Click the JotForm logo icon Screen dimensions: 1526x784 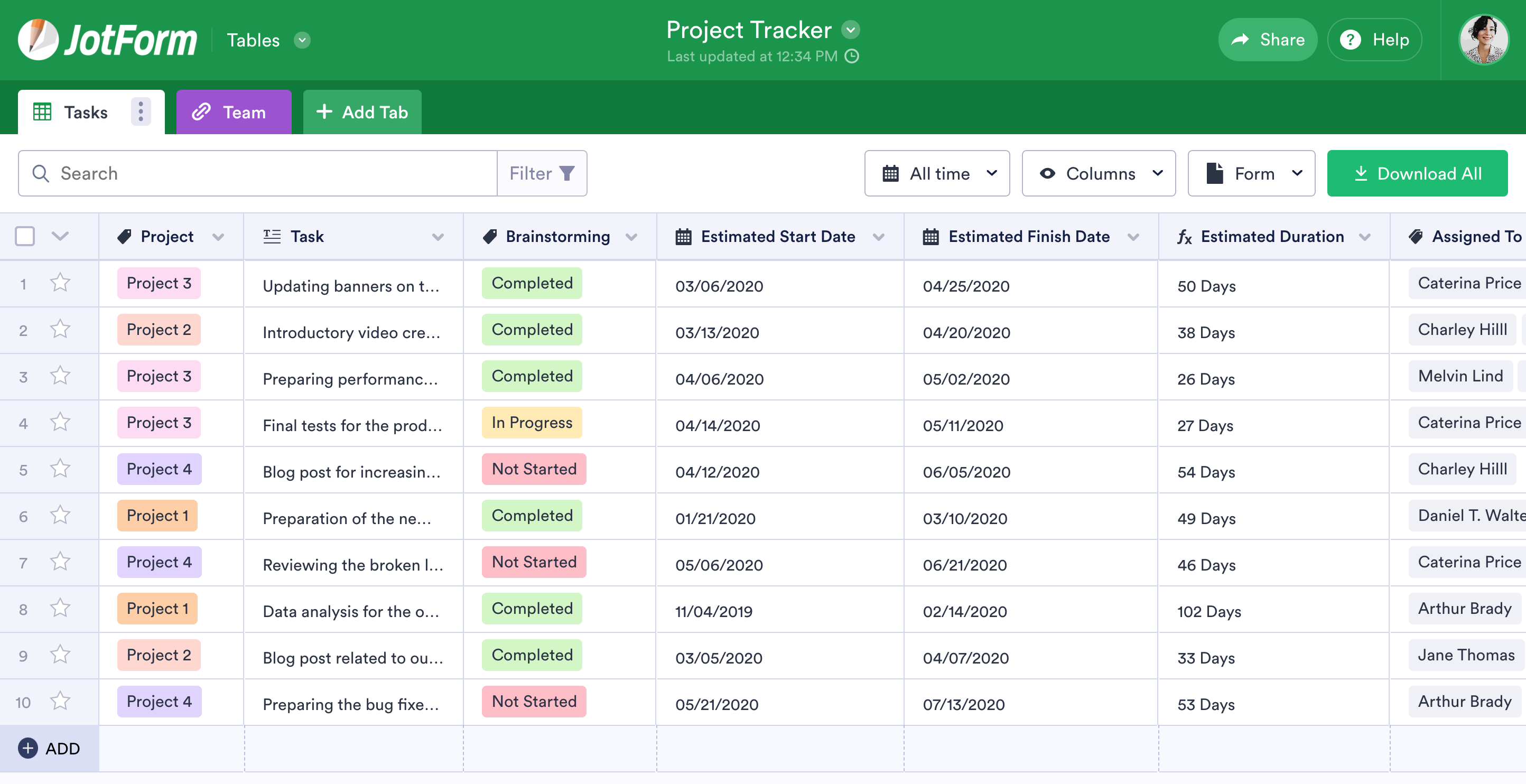(x=38, y=40)
